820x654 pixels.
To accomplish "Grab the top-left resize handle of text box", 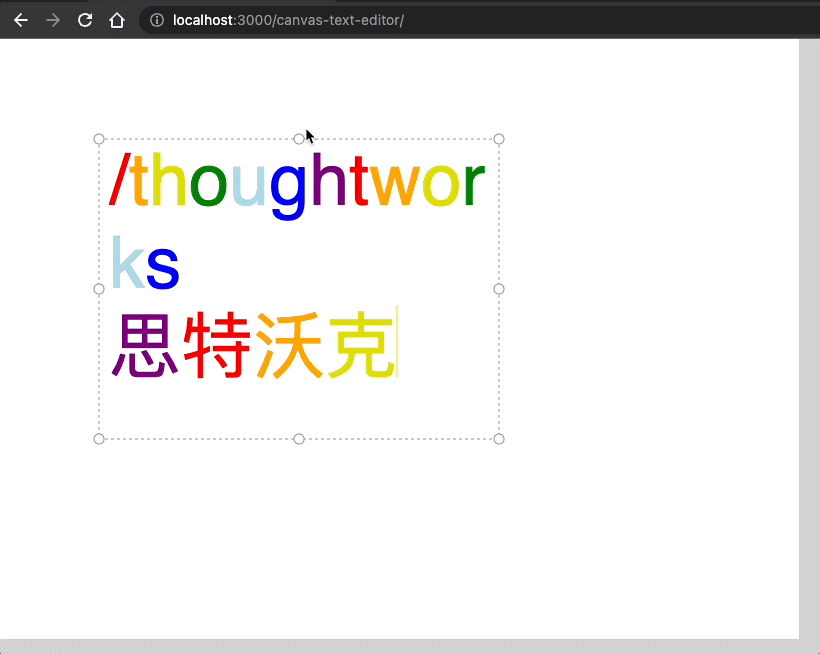I will [99, 139].
